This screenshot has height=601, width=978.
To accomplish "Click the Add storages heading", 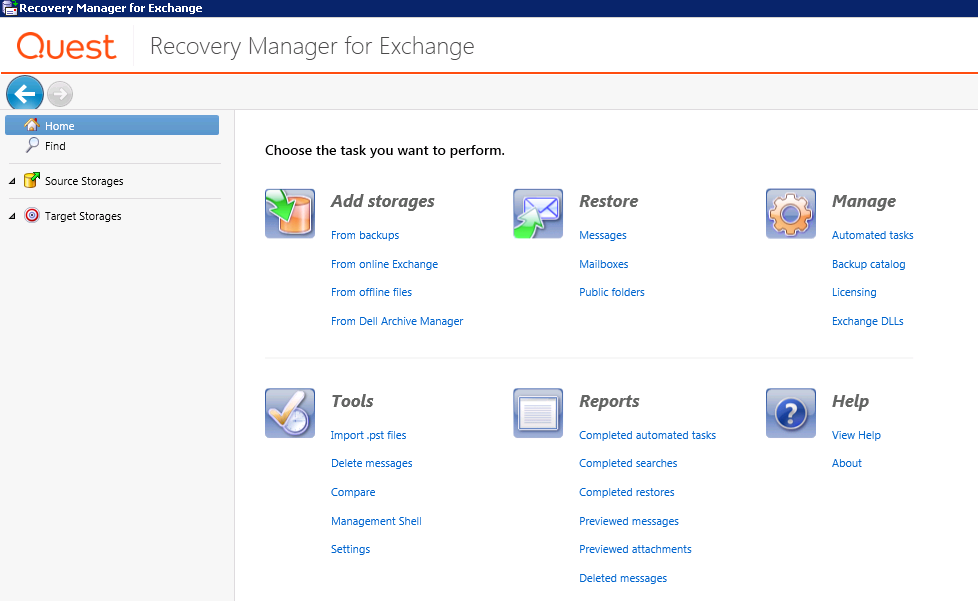I will (x=382, y=201).
